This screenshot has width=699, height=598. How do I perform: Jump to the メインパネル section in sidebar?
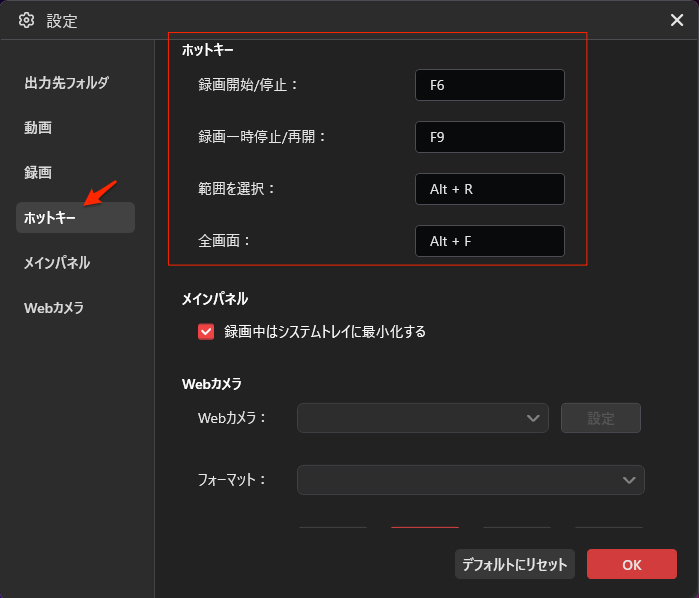(x=57, y=263)
